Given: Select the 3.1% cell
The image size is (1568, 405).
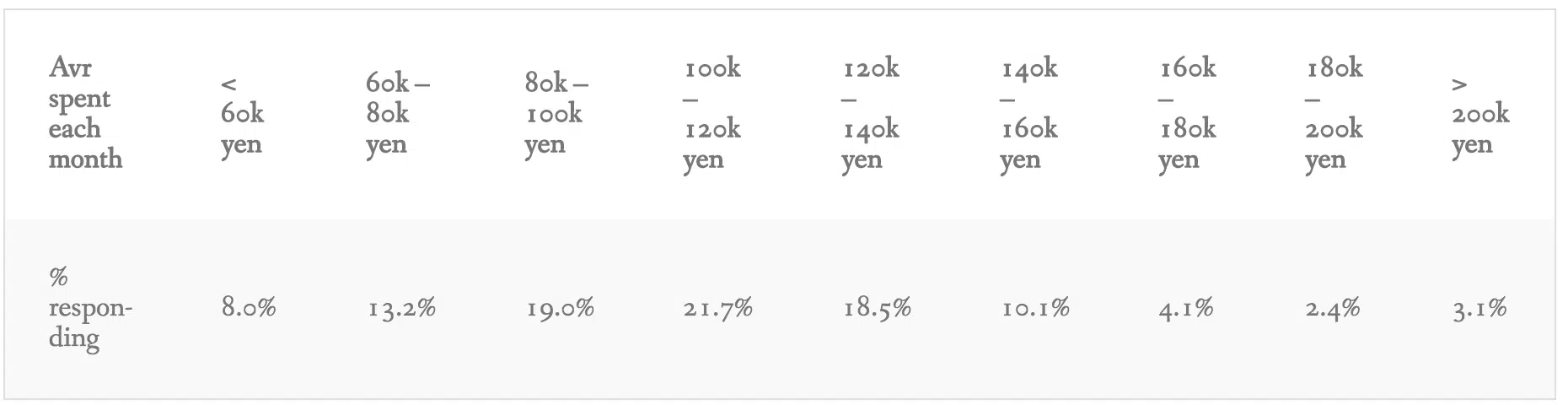Looking at the screenshot, I should pos(1479,307).
